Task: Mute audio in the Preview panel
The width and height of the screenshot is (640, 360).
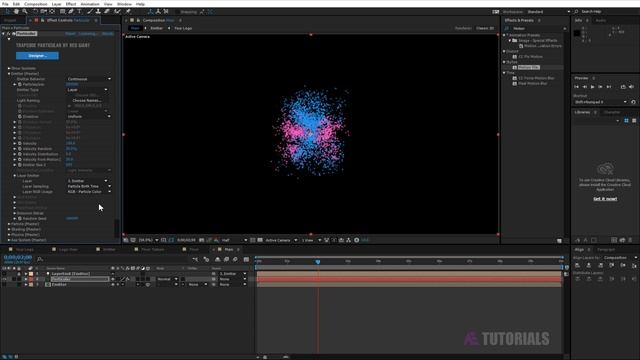Action: (631, 87)
